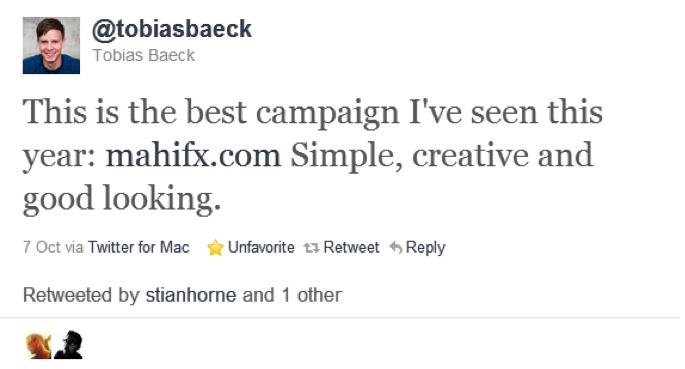Show the '1 other' retweeter
This screenshot has height=369, width=685.
pos(311,295)
